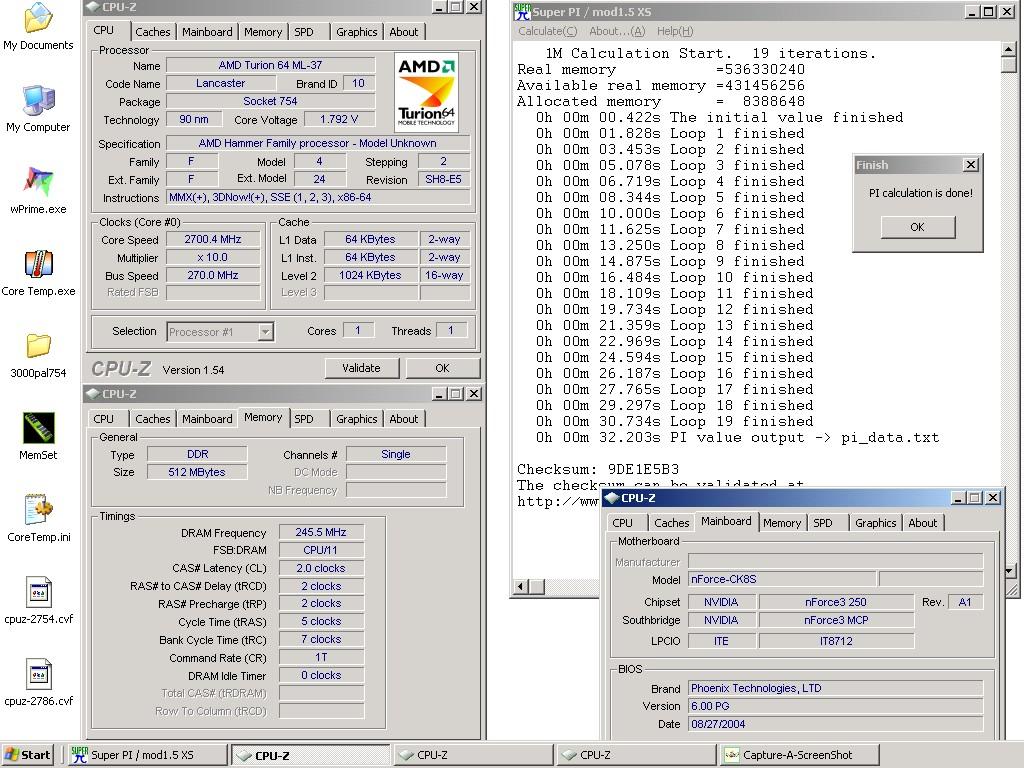Screen dimensions: 1024x768
Task: Click the Multiplier x 10.0 value
Action: tap(213, 258)
